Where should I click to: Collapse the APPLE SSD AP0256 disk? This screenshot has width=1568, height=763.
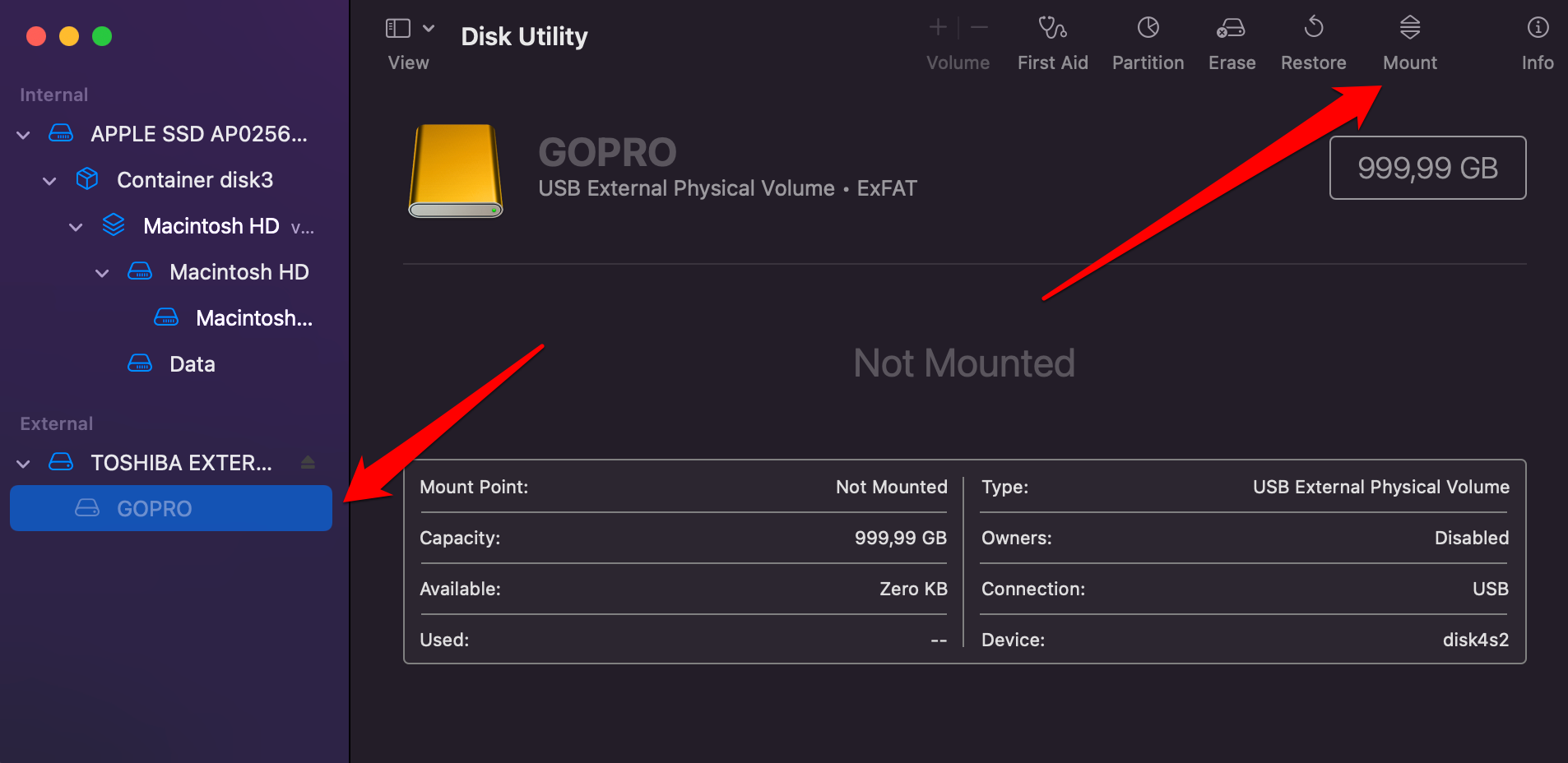coord(23,134)
